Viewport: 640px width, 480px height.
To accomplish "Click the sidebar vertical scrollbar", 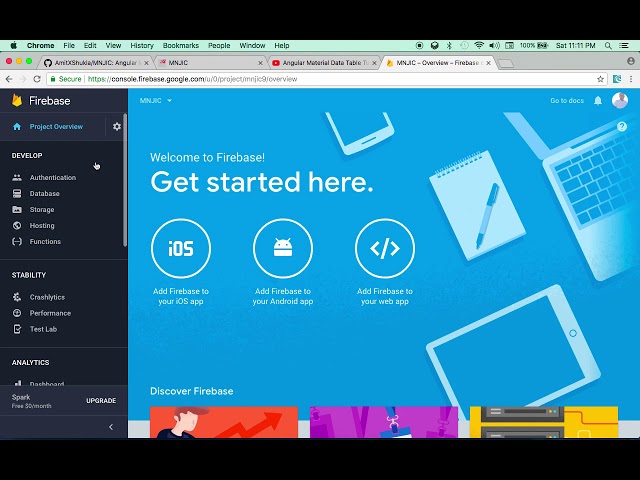I will pyautogui.click(x=125, y=180).
